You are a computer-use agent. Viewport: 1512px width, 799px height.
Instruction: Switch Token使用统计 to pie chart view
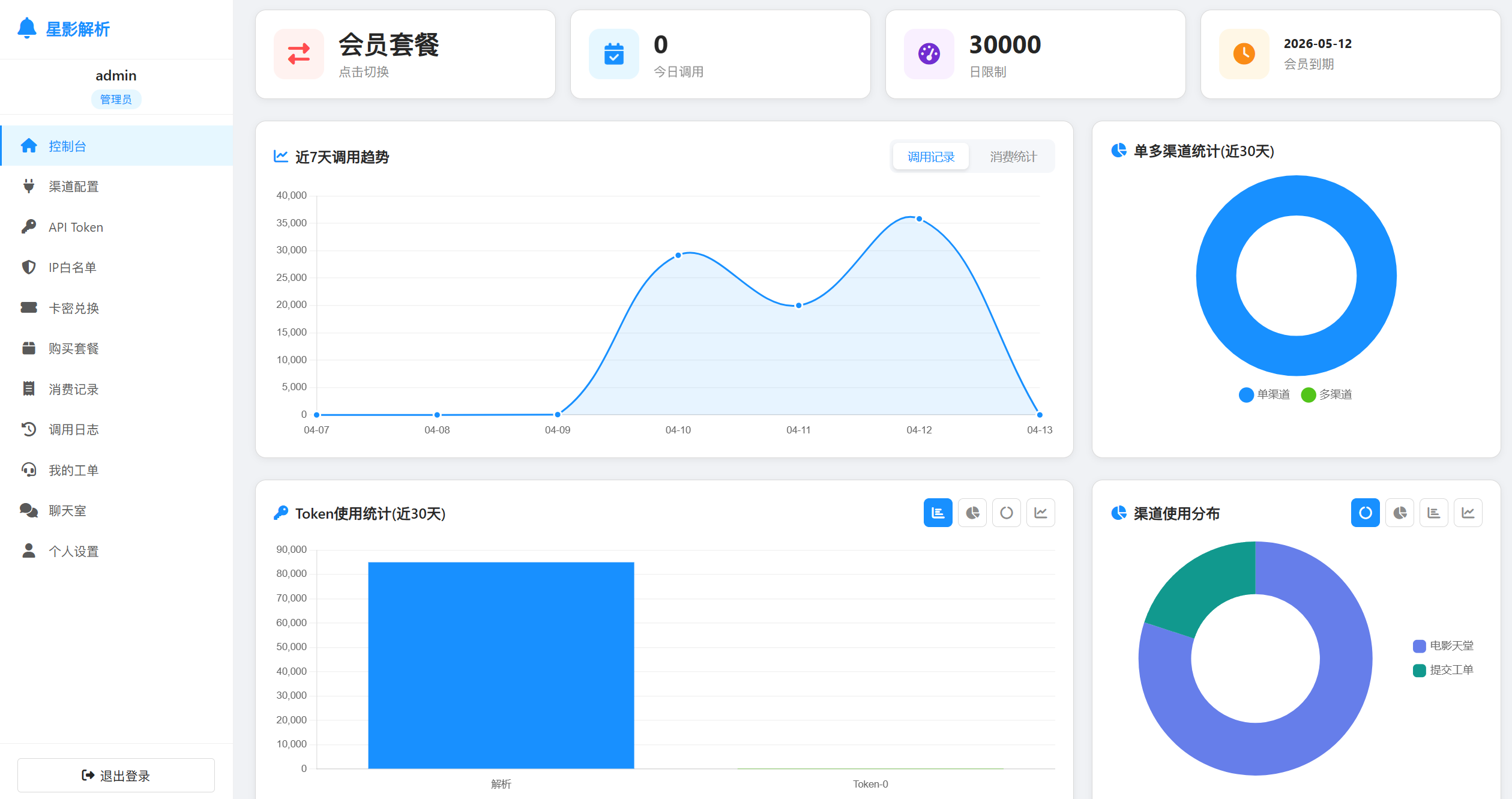tap(972, 513)
